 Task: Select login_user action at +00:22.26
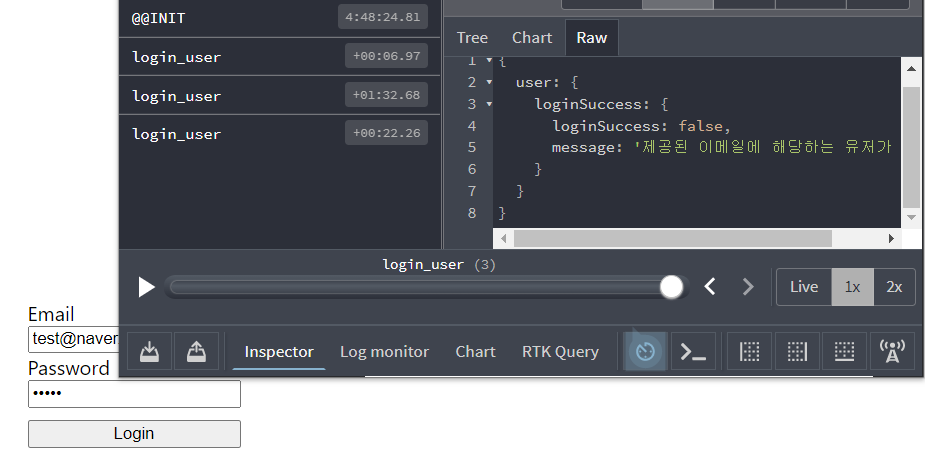[x=280, y=134]
